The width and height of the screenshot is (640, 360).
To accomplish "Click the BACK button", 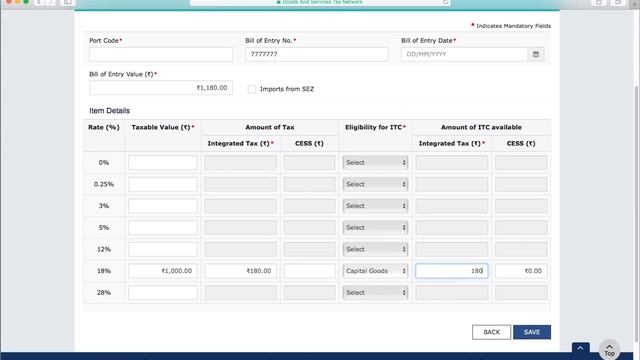I will pos(491,332).
